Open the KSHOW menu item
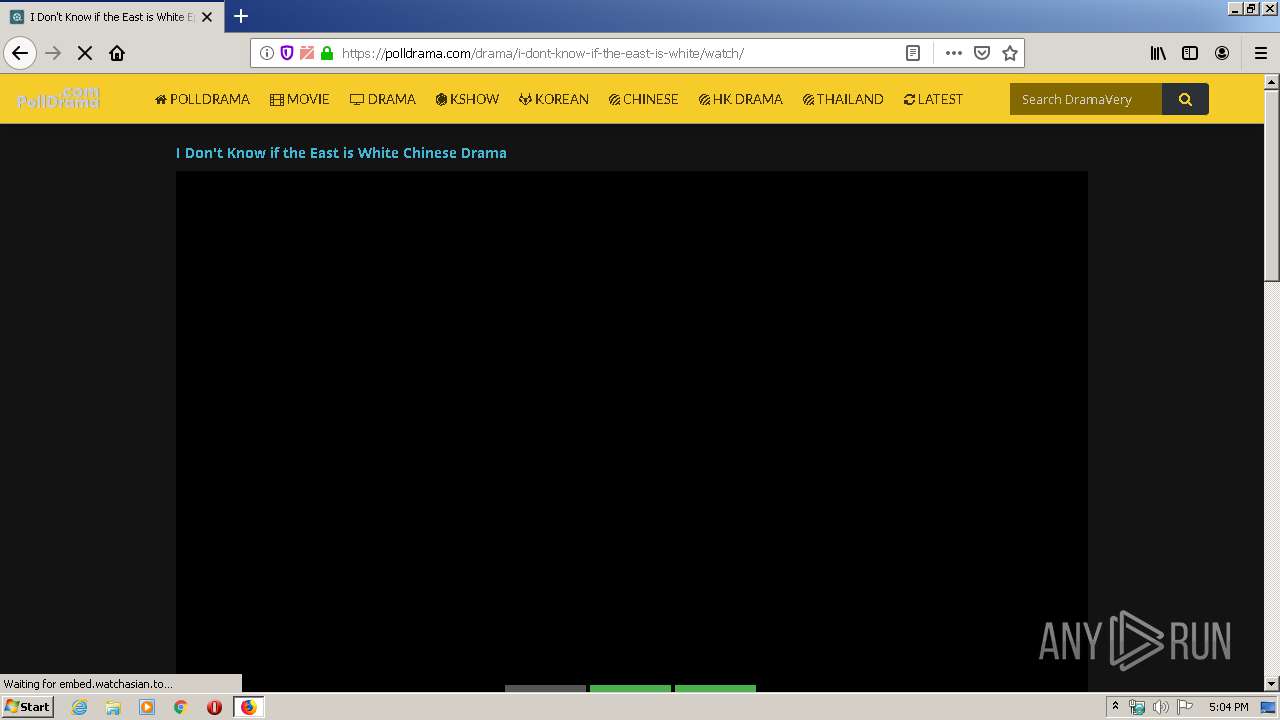 point(467,99)
